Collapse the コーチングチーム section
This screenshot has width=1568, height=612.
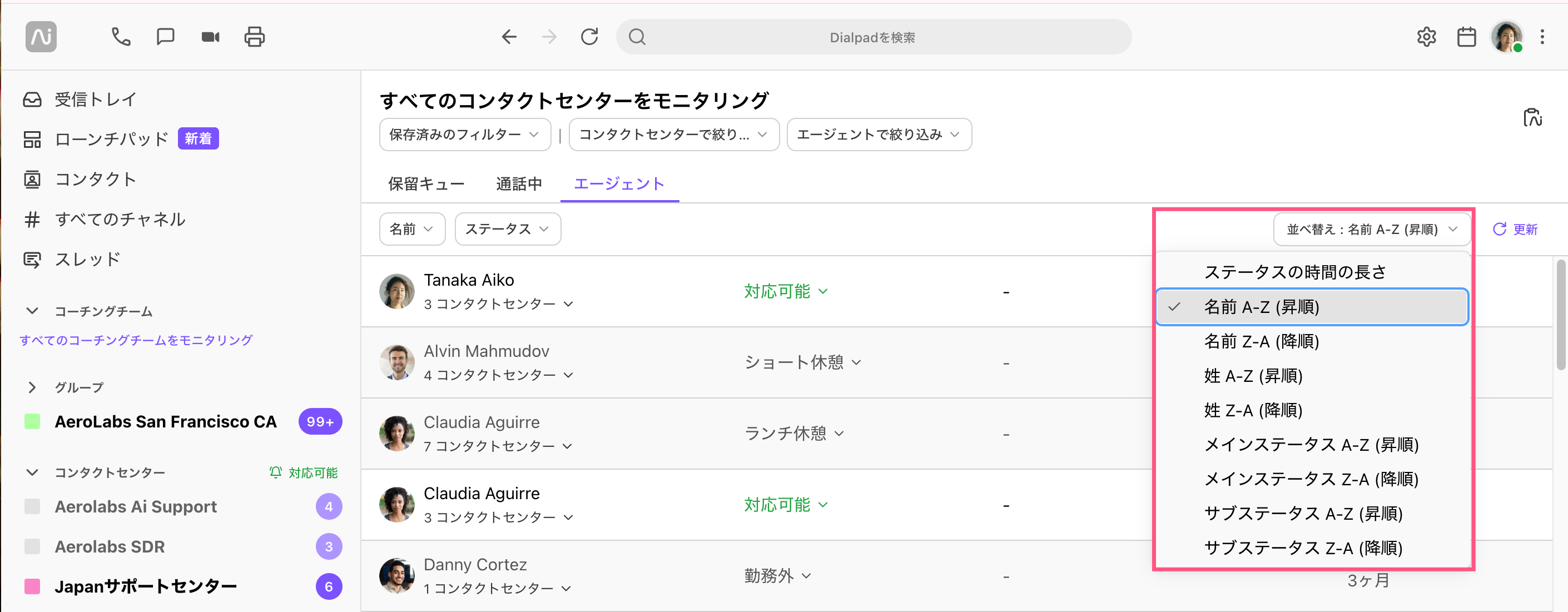(32, 311)
